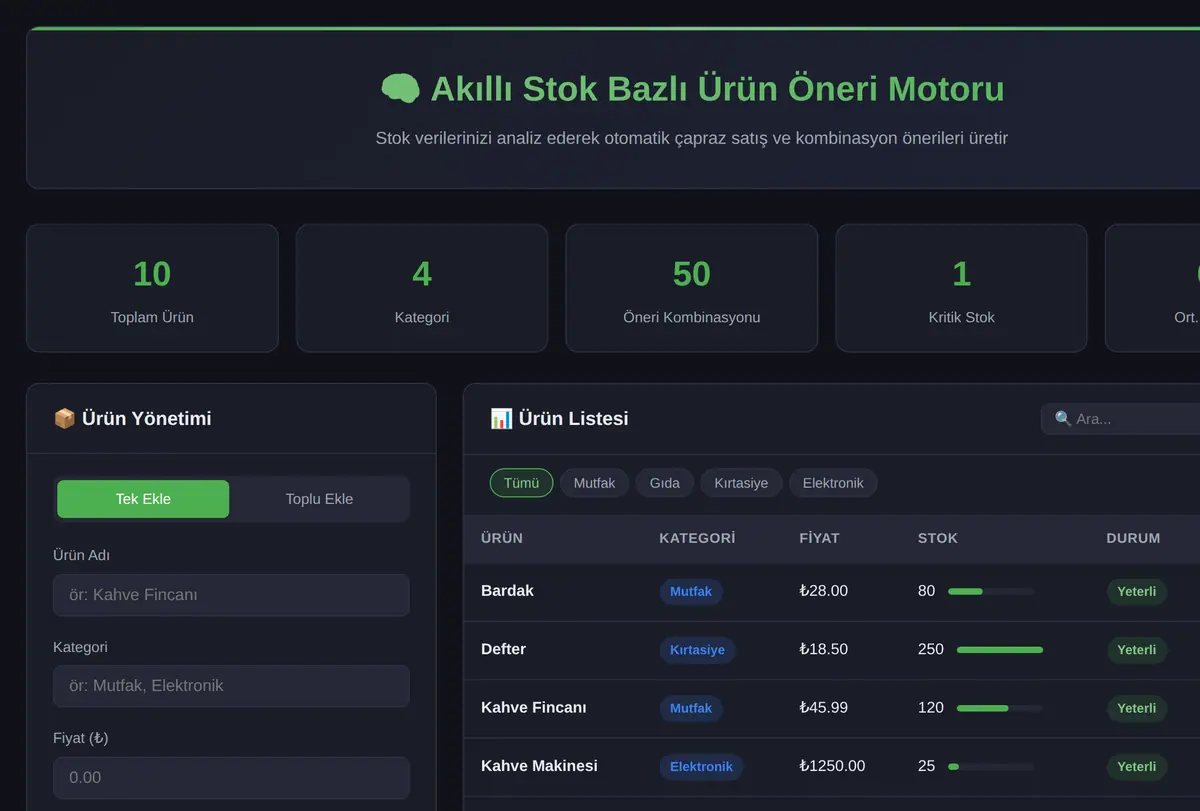Click Mutfak badge in Kahve Fincanı row
This screenshot has height=811, width=1200.
pyautogui.click(x=691, y=708)
